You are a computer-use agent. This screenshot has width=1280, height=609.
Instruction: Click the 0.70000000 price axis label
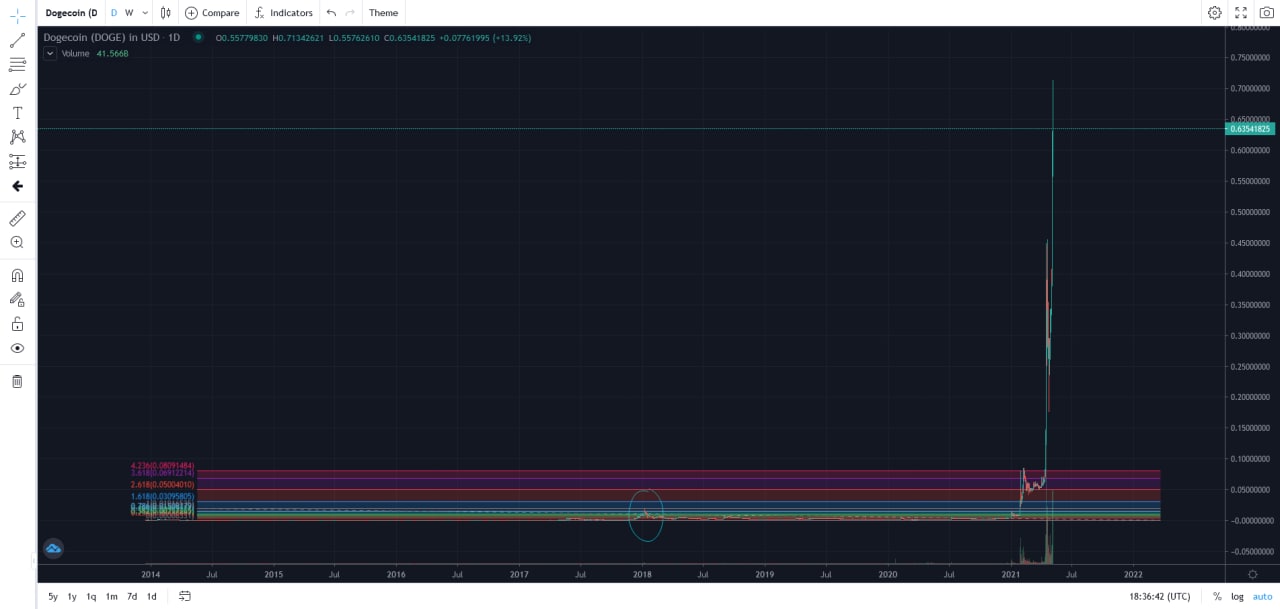click(1250, 89)
